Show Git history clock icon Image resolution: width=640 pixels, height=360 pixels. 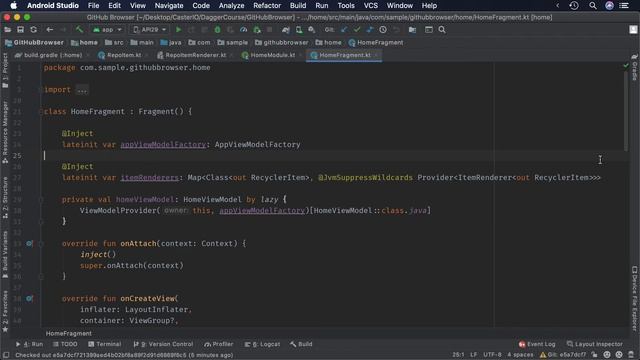[383, 30]
